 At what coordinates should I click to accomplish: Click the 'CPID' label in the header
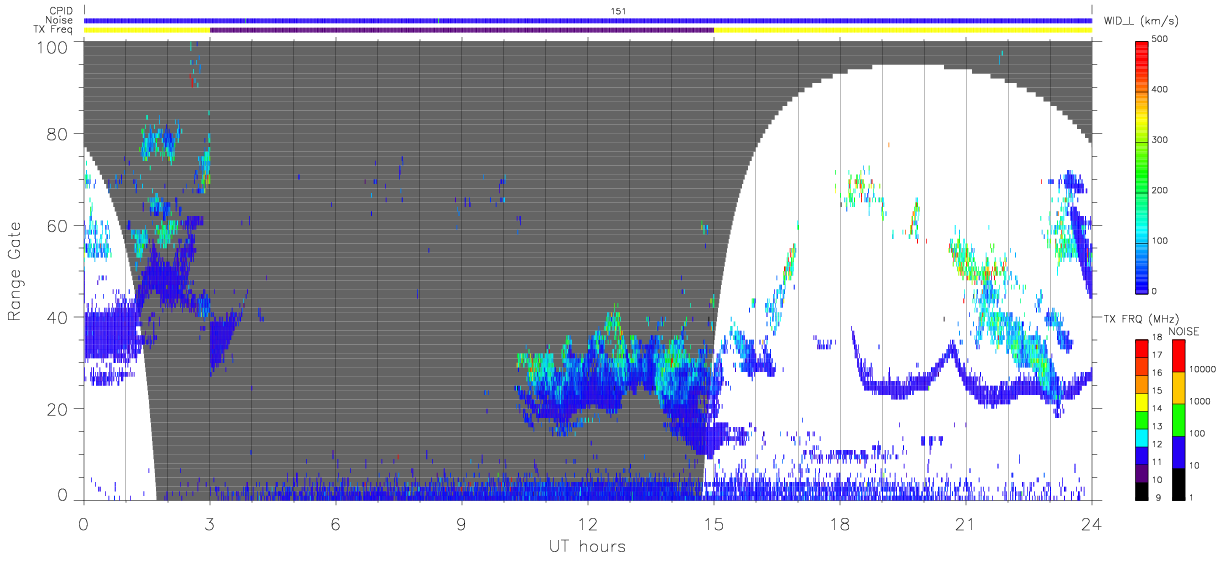pyautogui.click(x=61, y=11)
